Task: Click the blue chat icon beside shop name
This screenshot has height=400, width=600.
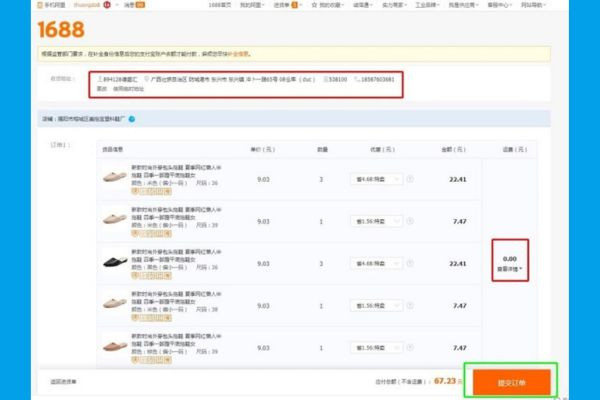Action: point(132,119)
